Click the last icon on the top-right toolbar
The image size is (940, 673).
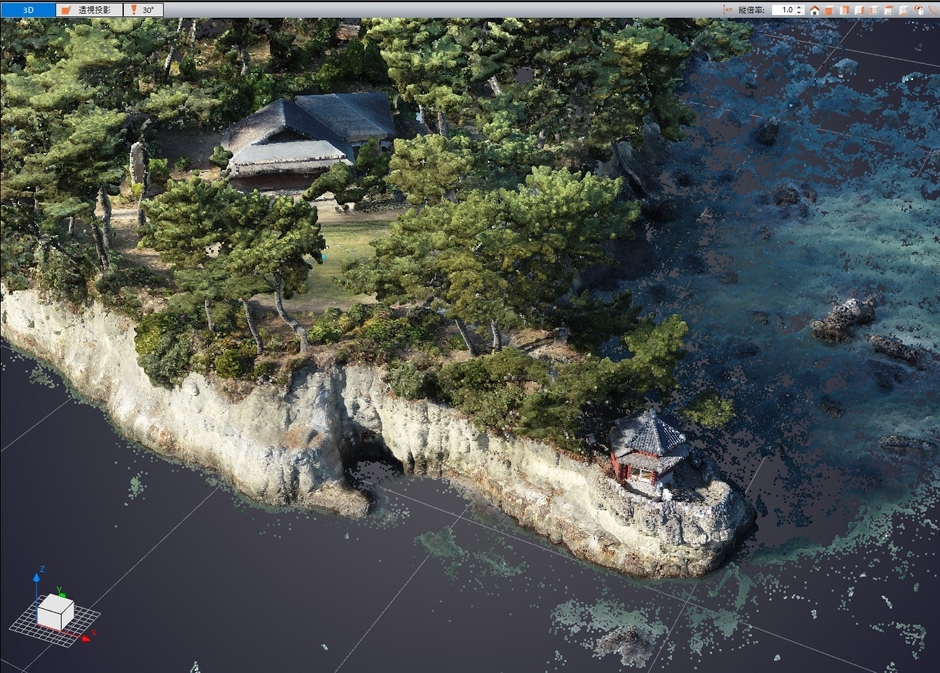point(932,10)
